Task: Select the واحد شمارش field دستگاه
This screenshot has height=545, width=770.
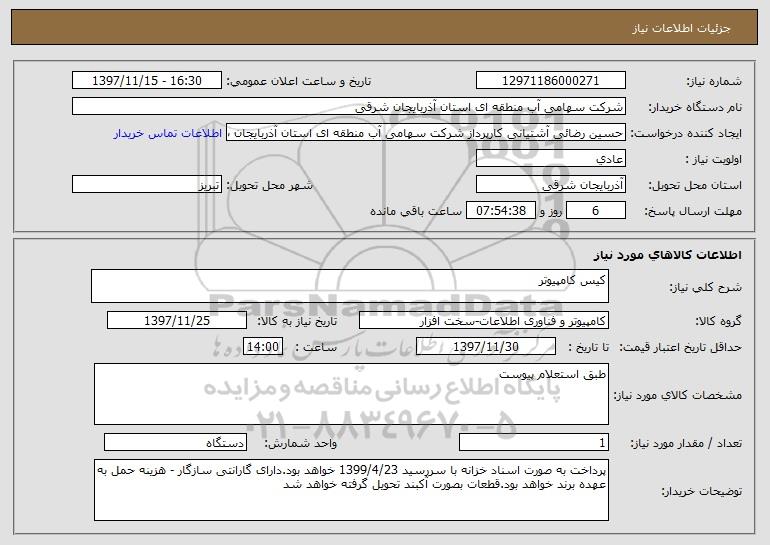Action: point(175,442)
